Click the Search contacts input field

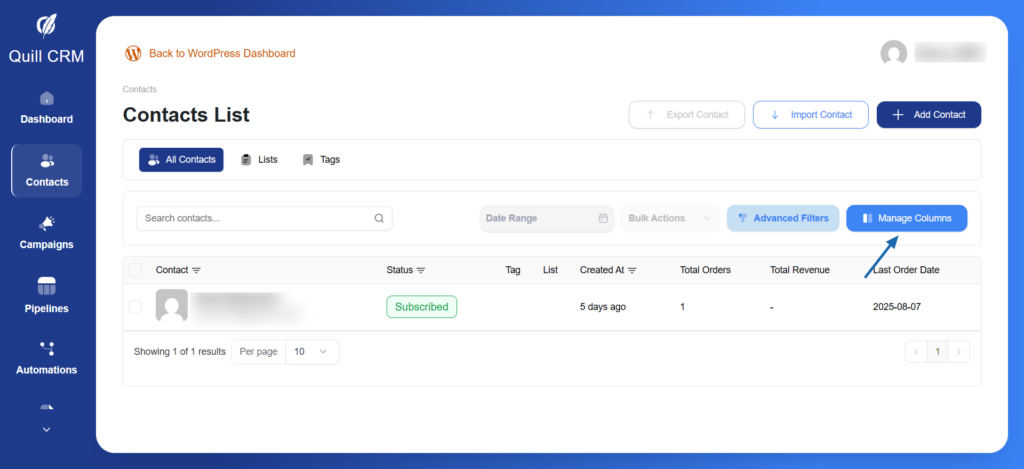[x=255, y=218]
